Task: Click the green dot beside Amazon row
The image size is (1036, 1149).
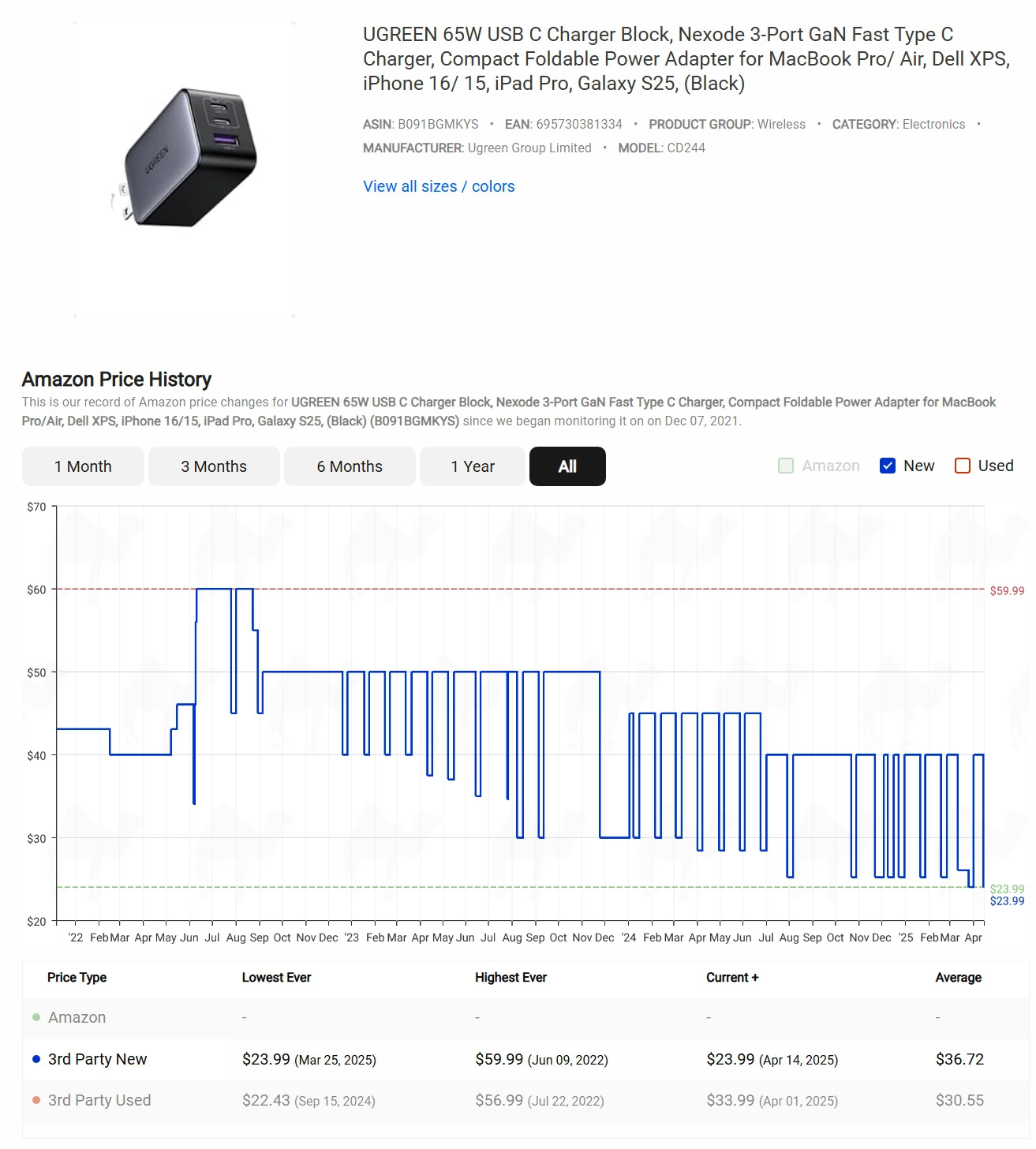Action: point(36,1017)
